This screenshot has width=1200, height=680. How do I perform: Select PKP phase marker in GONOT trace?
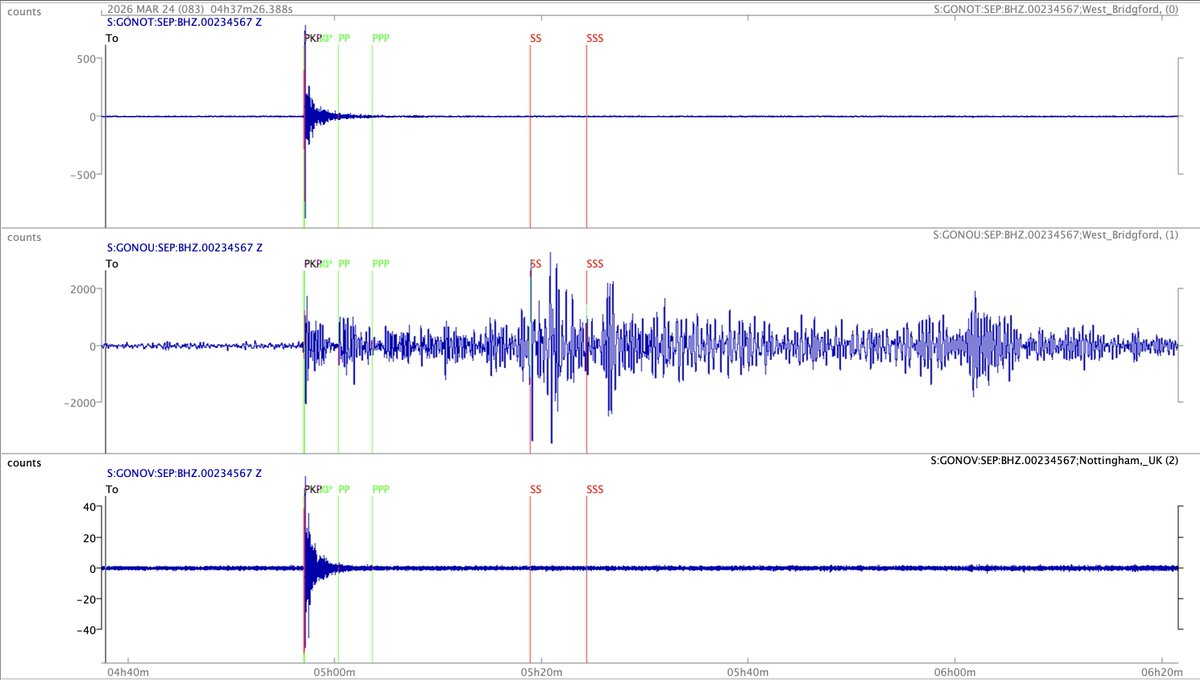coord(313,38)
